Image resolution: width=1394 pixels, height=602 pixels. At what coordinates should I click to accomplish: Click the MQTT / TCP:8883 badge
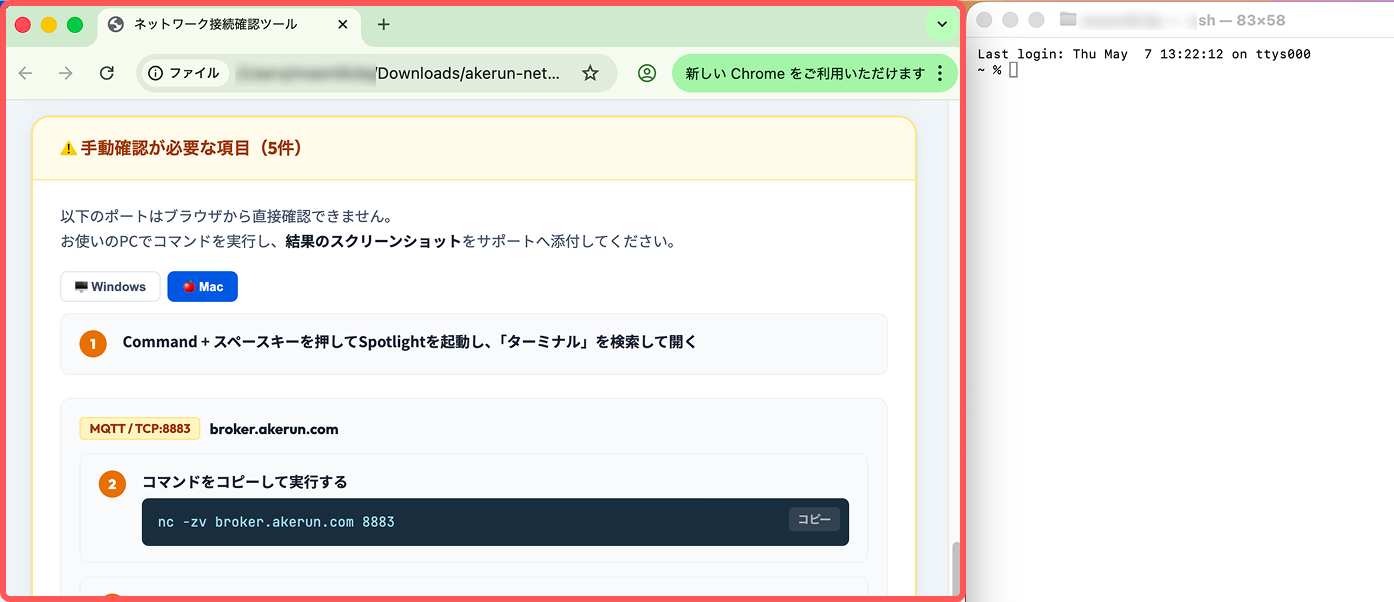[140, 429]
